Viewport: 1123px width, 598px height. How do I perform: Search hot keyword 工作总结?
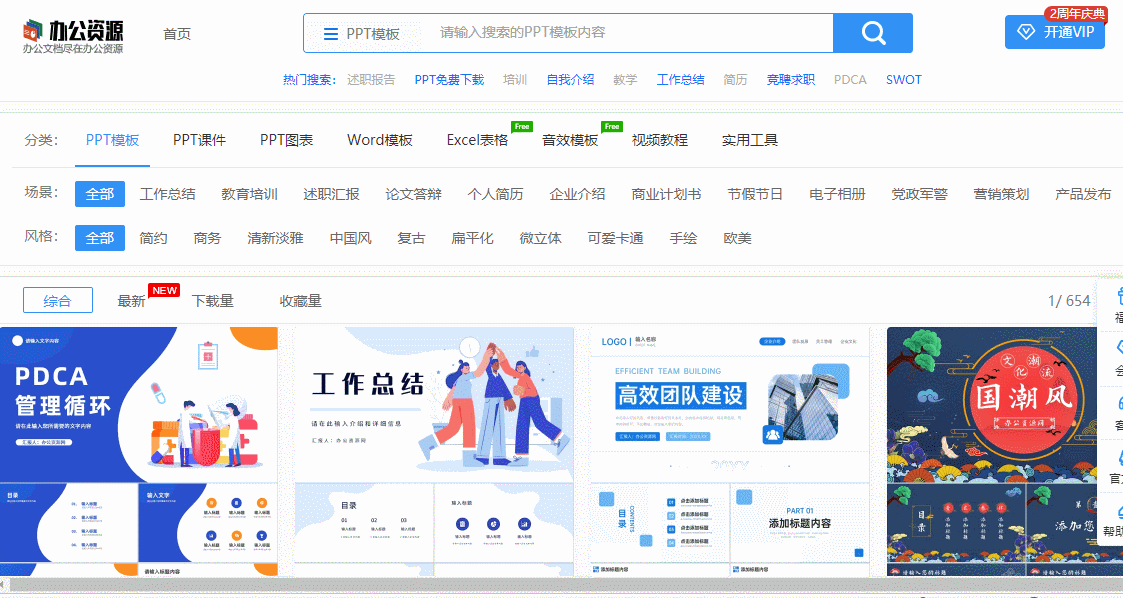(x=680, y=79)
